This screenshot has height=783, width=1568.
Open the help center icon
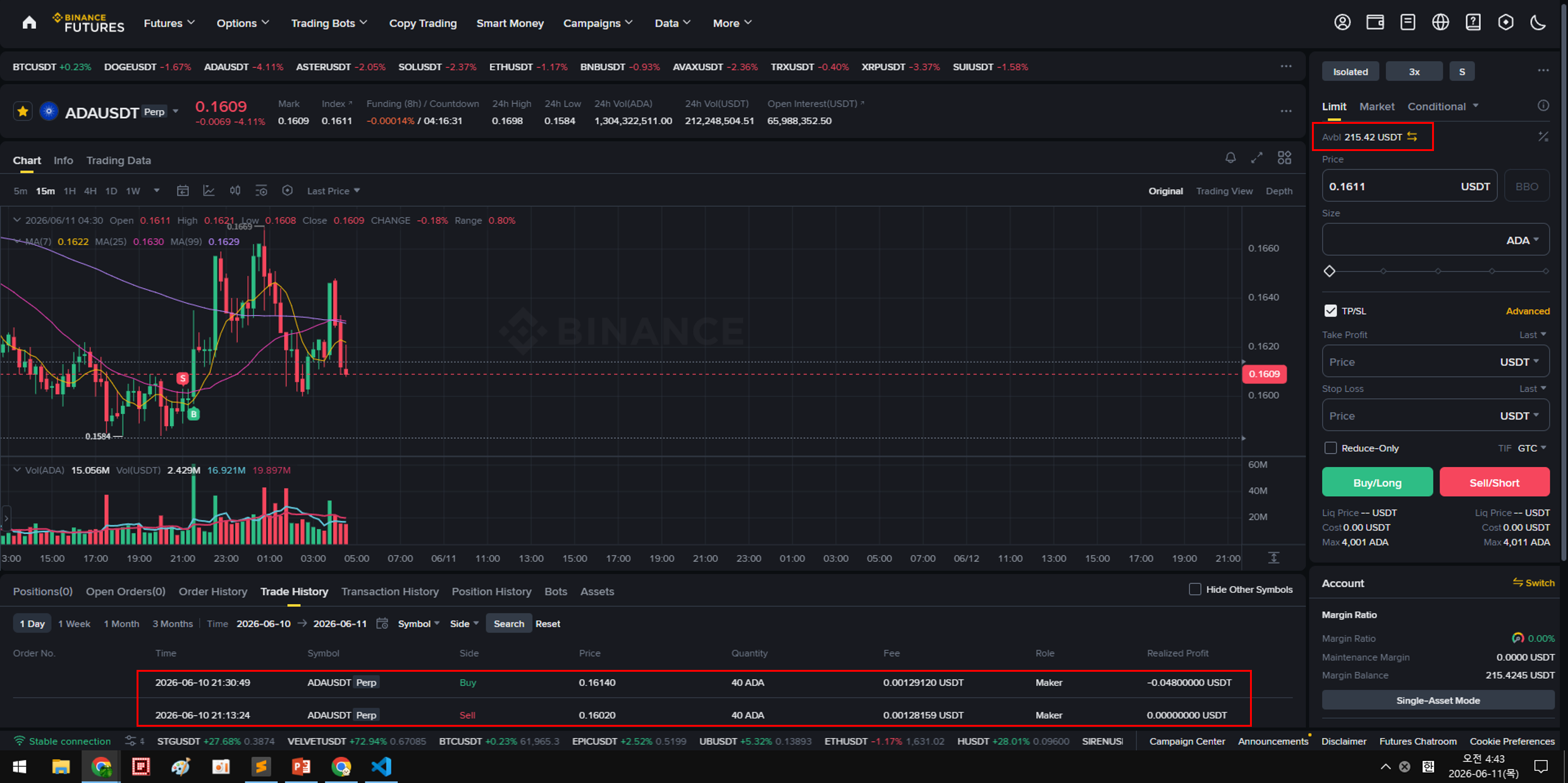[x=1473, y=23]
